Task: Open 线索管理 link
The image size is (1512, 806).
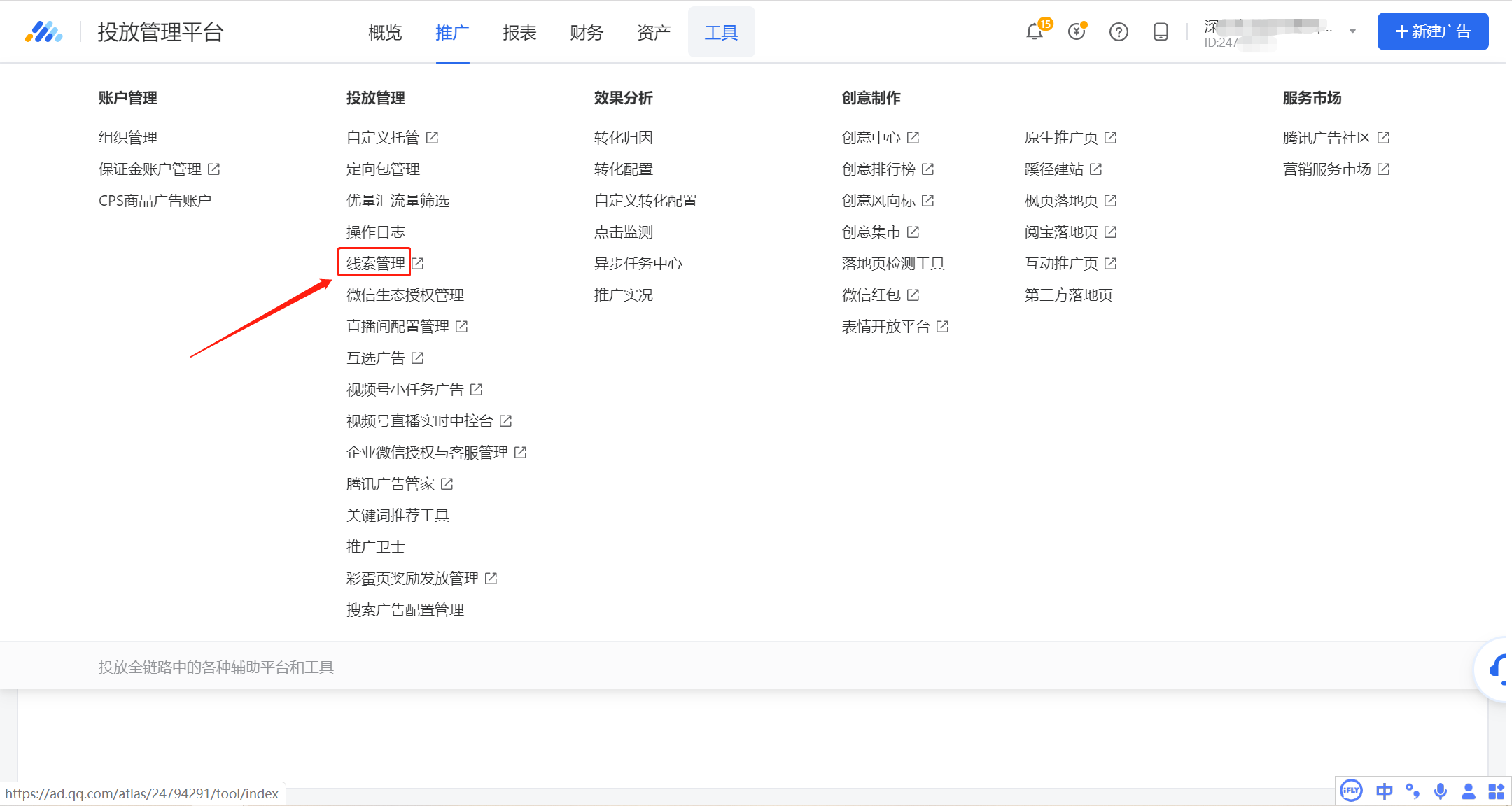Action: [x=376, y=264]
